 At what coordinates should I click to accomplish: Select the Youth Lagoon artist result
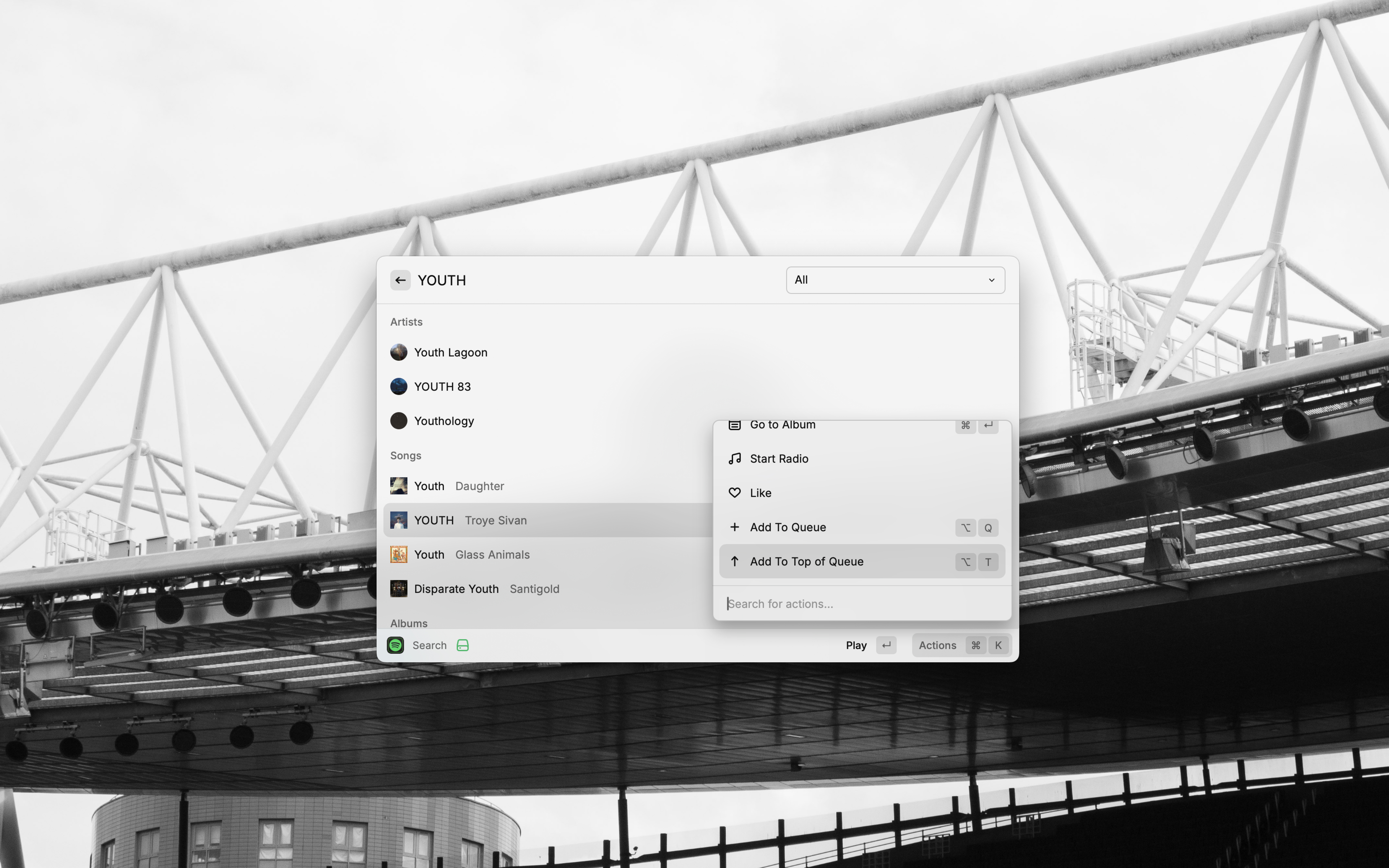click(451, 352)
